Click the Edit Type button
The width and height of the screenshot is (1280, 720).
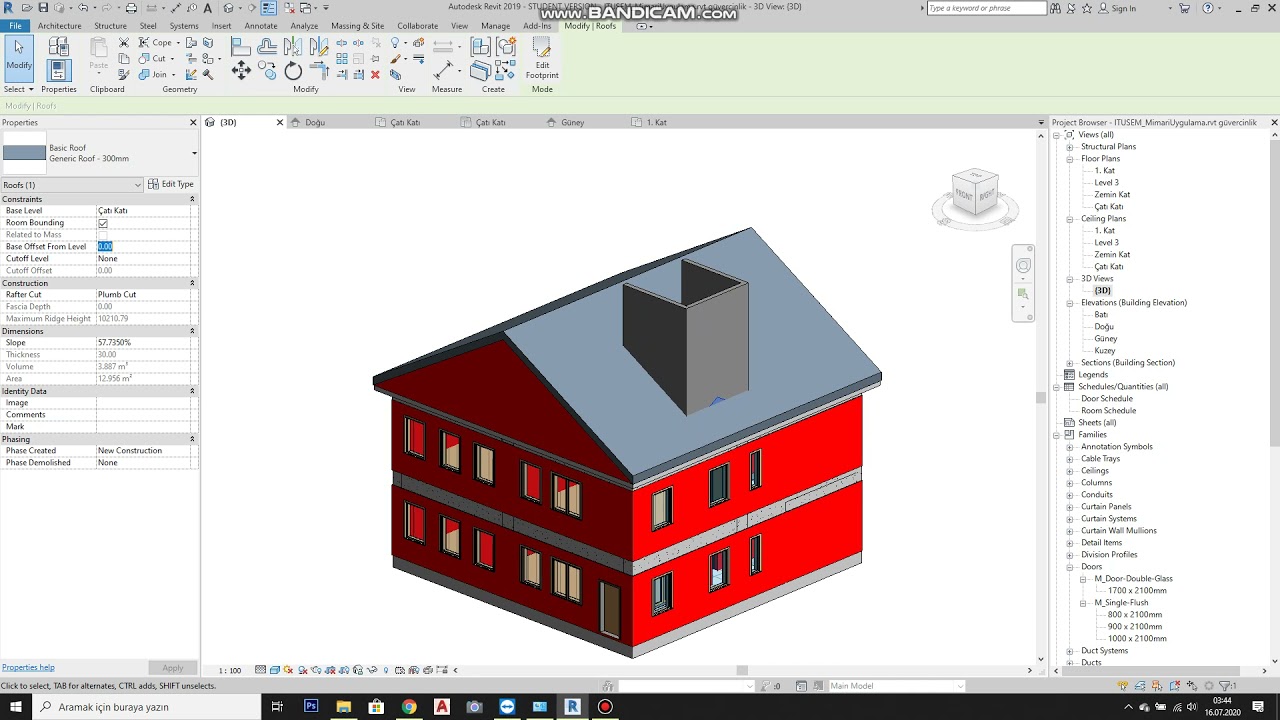tap(171, 185)
